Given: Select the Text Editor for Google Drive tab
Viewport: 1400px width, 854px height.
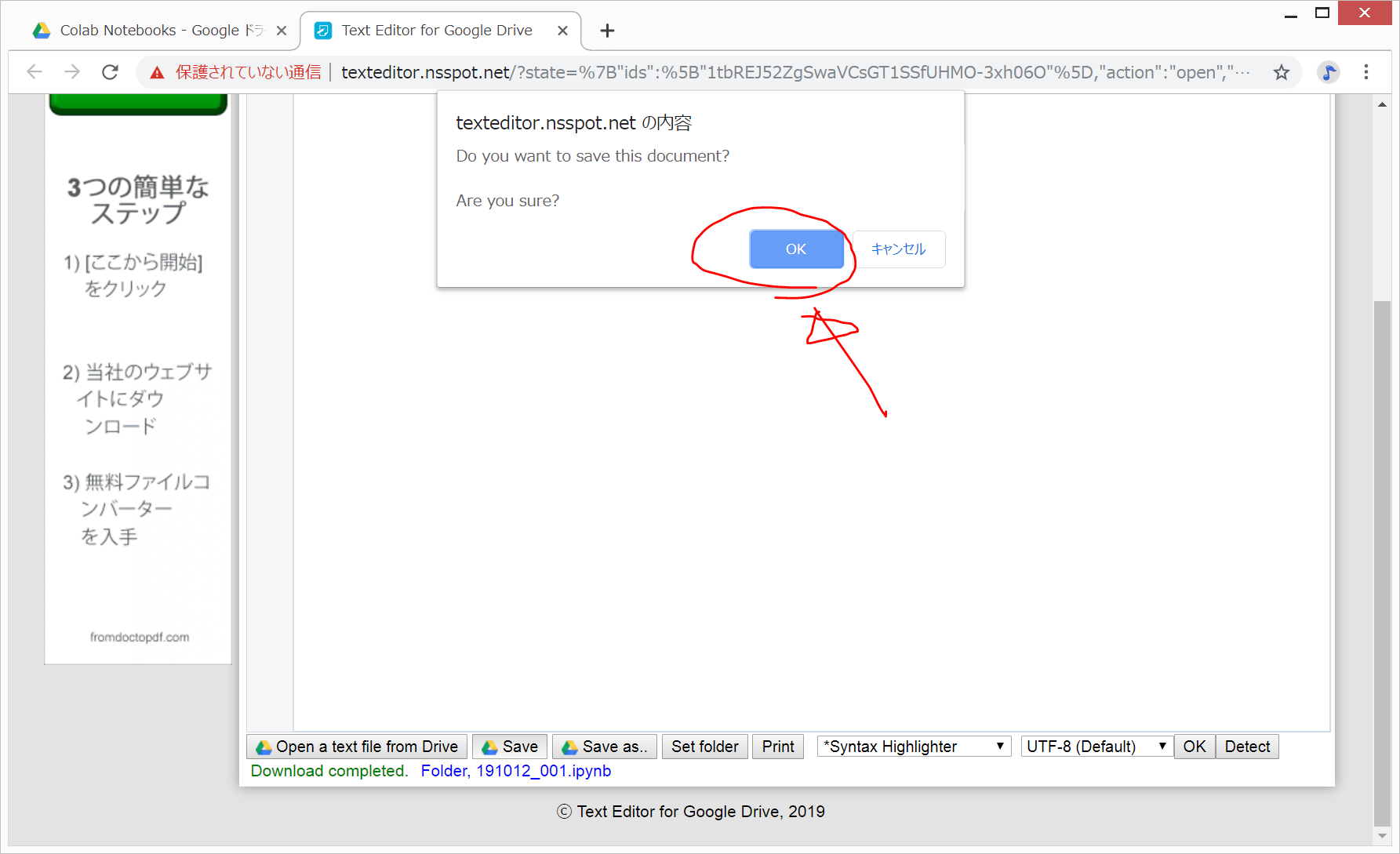Looking at the screenshot, I should click(436, 31).
